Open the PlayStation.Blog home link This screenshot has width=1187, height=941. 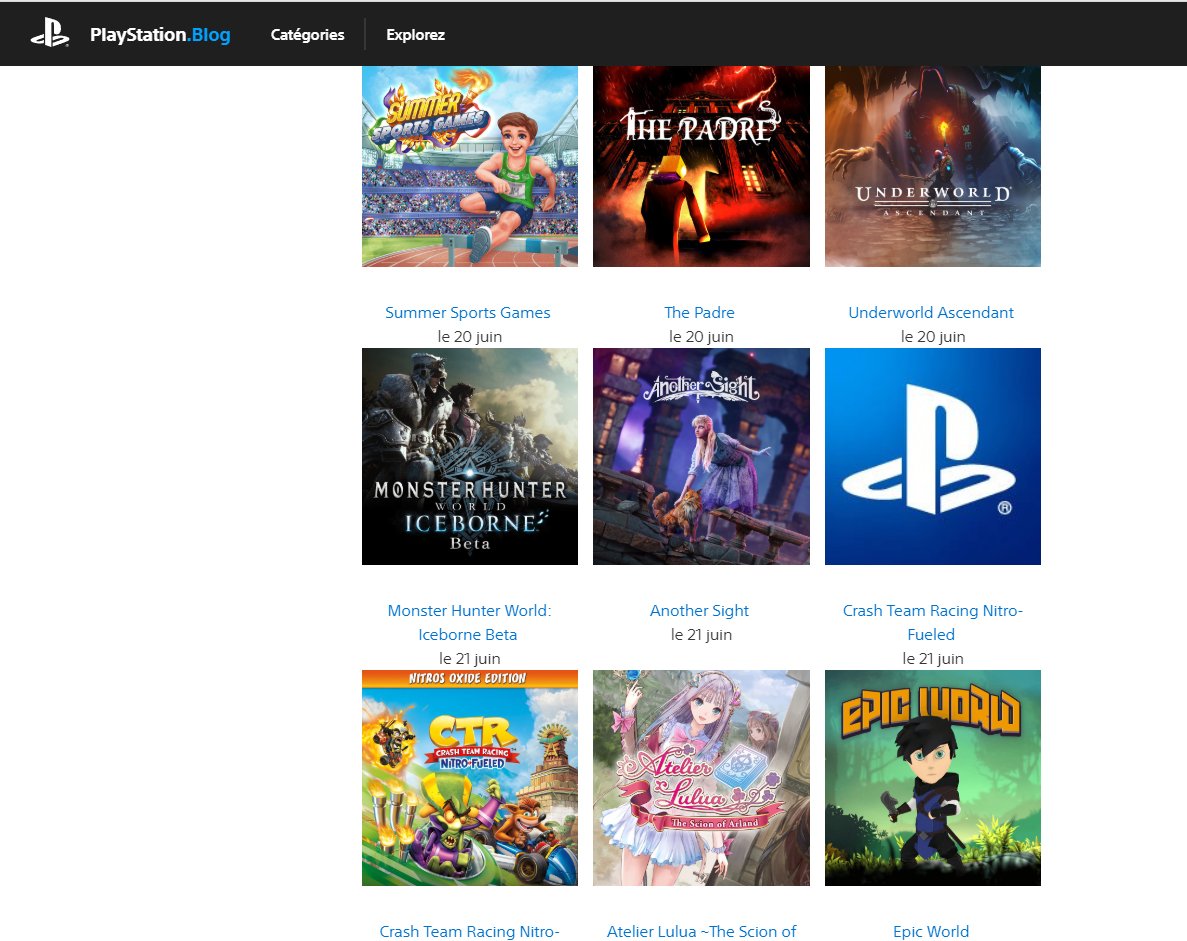coord(160,35)
